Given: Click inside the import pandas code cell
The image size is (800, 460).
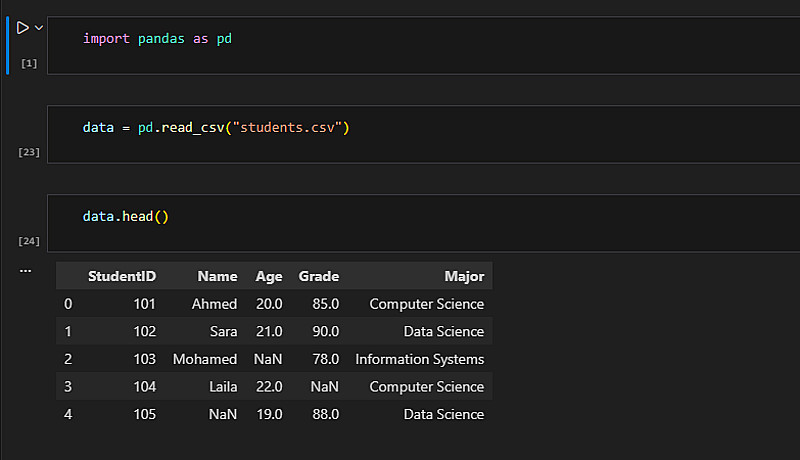Looking at the screenshot, I should (x=400, y=45).
